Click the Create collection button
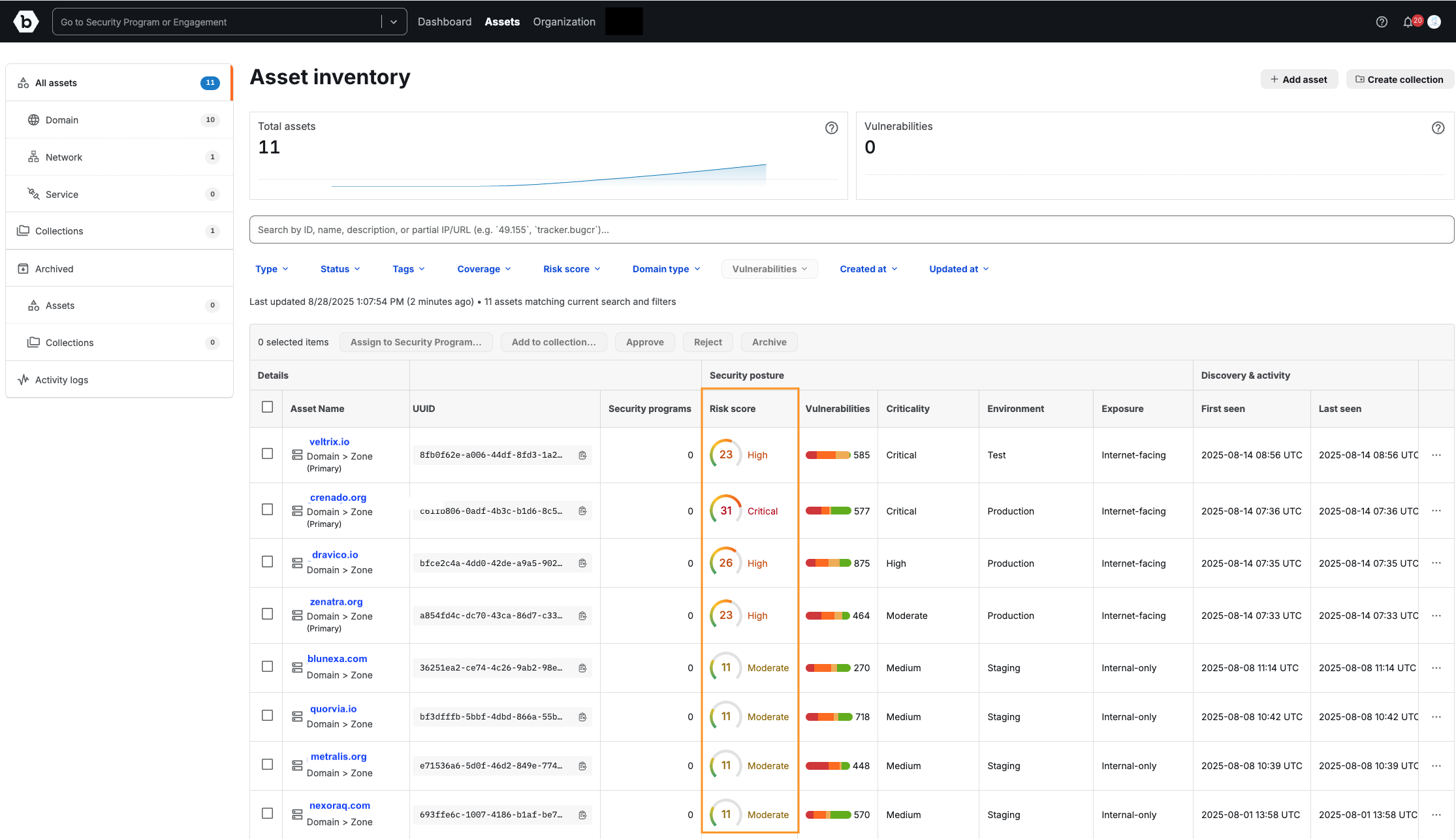1456x839 pixels. click(x=1400, y=80)
